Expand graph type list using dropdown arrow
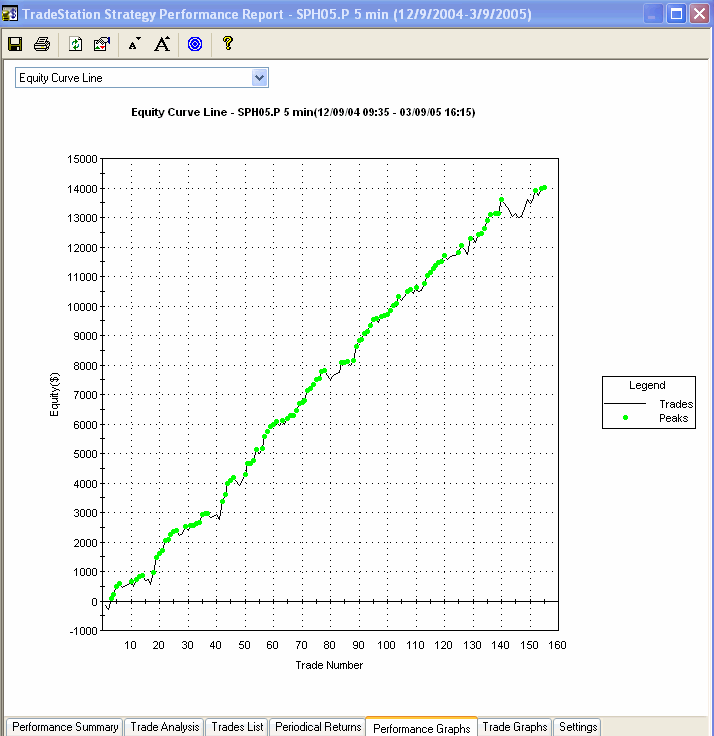The width and height of the screenshot is (714, 736). (260, 78)
